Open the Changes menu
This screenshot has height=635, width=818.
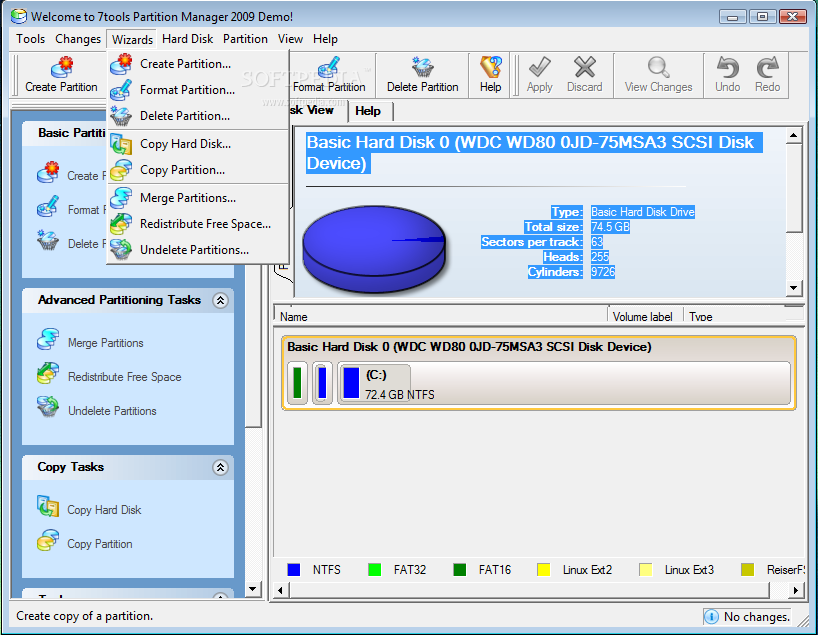(x=78, y=39)
